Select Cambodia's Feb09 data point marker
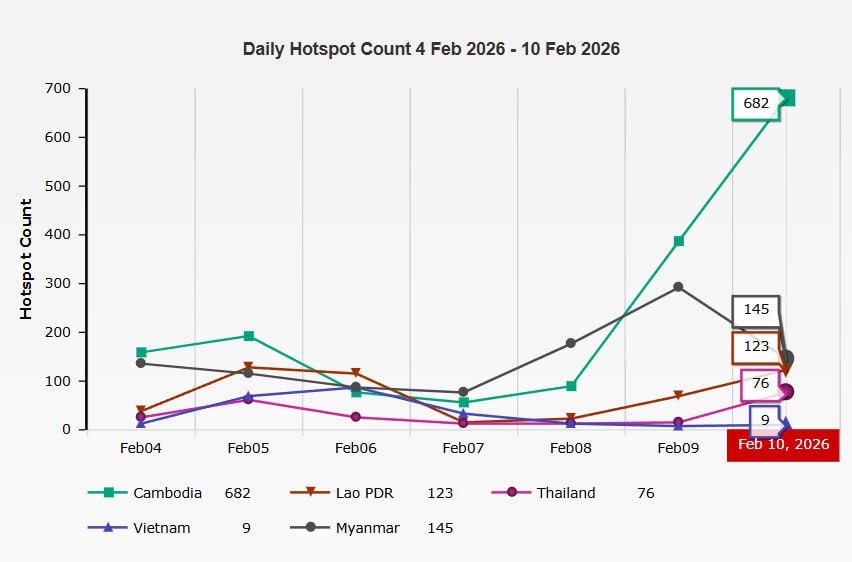Image resolution: width=852 pixels, height=562 pixels. (678, 241)
